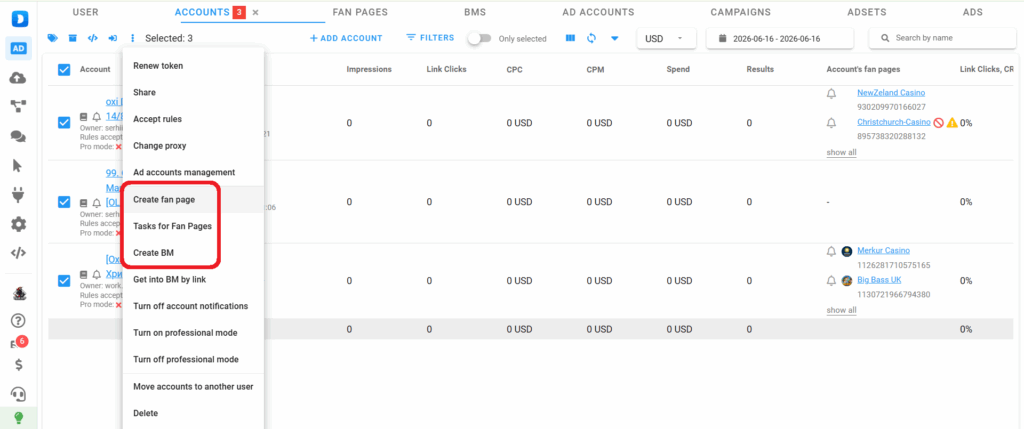The image size is (1024, 429).
Task: Open the help question mark icon
Action: point(18,321)
